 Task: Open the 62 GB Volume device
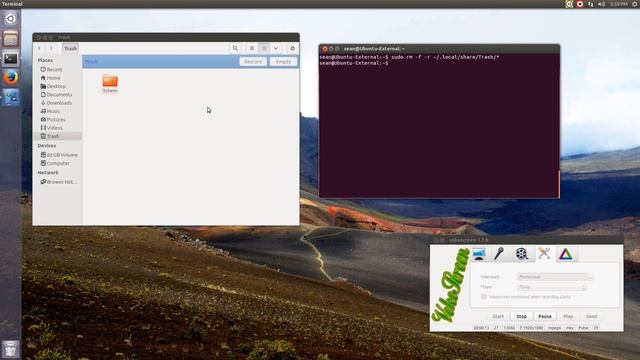(59, 155)
